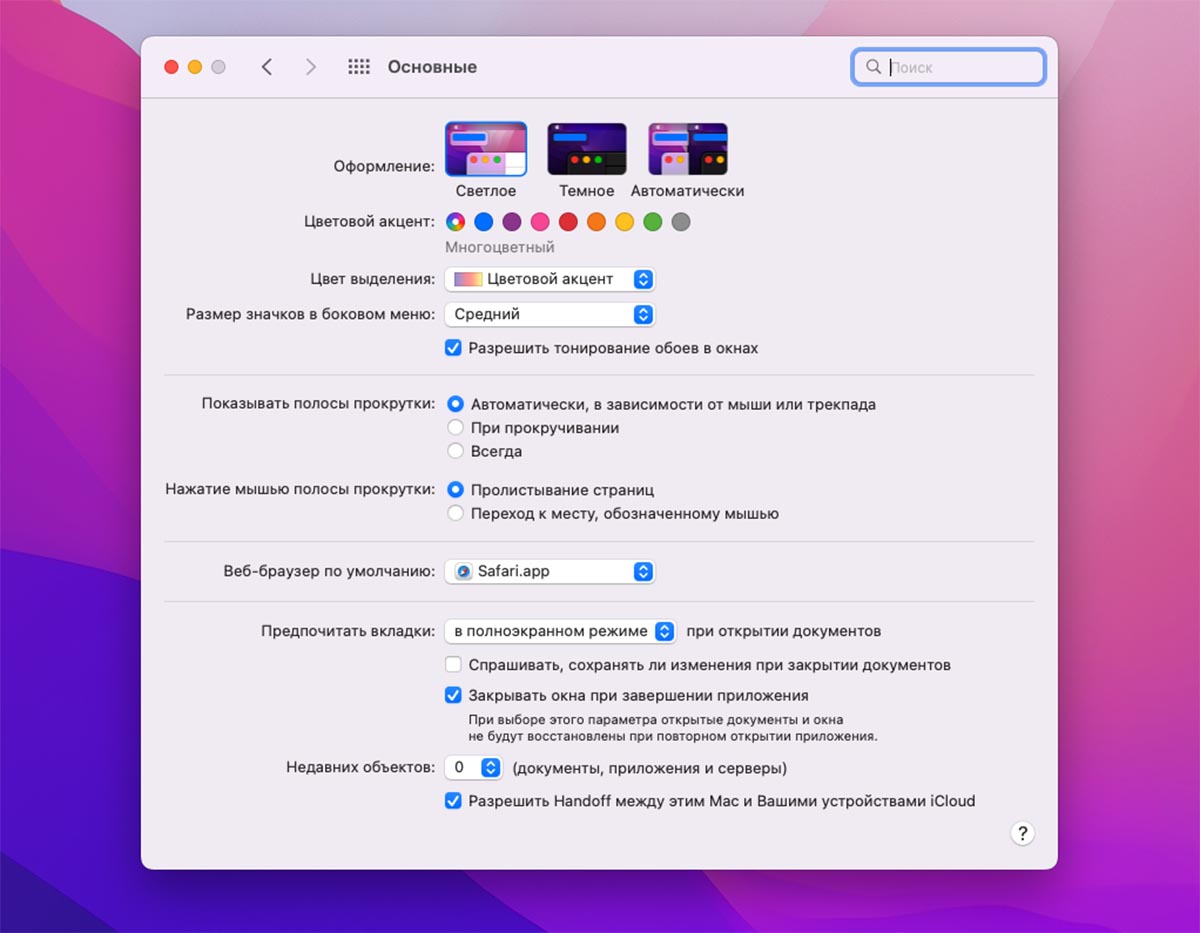The width and height of the screenshot is (1200, 933).
Task: Toggle Разрешить Handoff checkbox
Action: tap(454, 800)
